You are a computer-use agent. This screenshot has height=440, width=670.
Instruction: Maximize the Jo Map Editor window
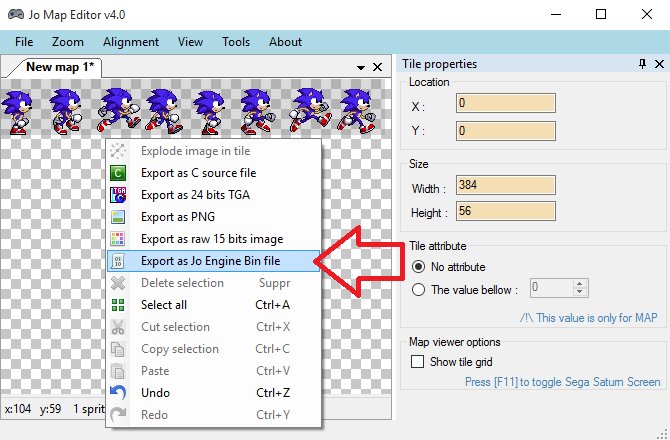(x=601, y=14)
